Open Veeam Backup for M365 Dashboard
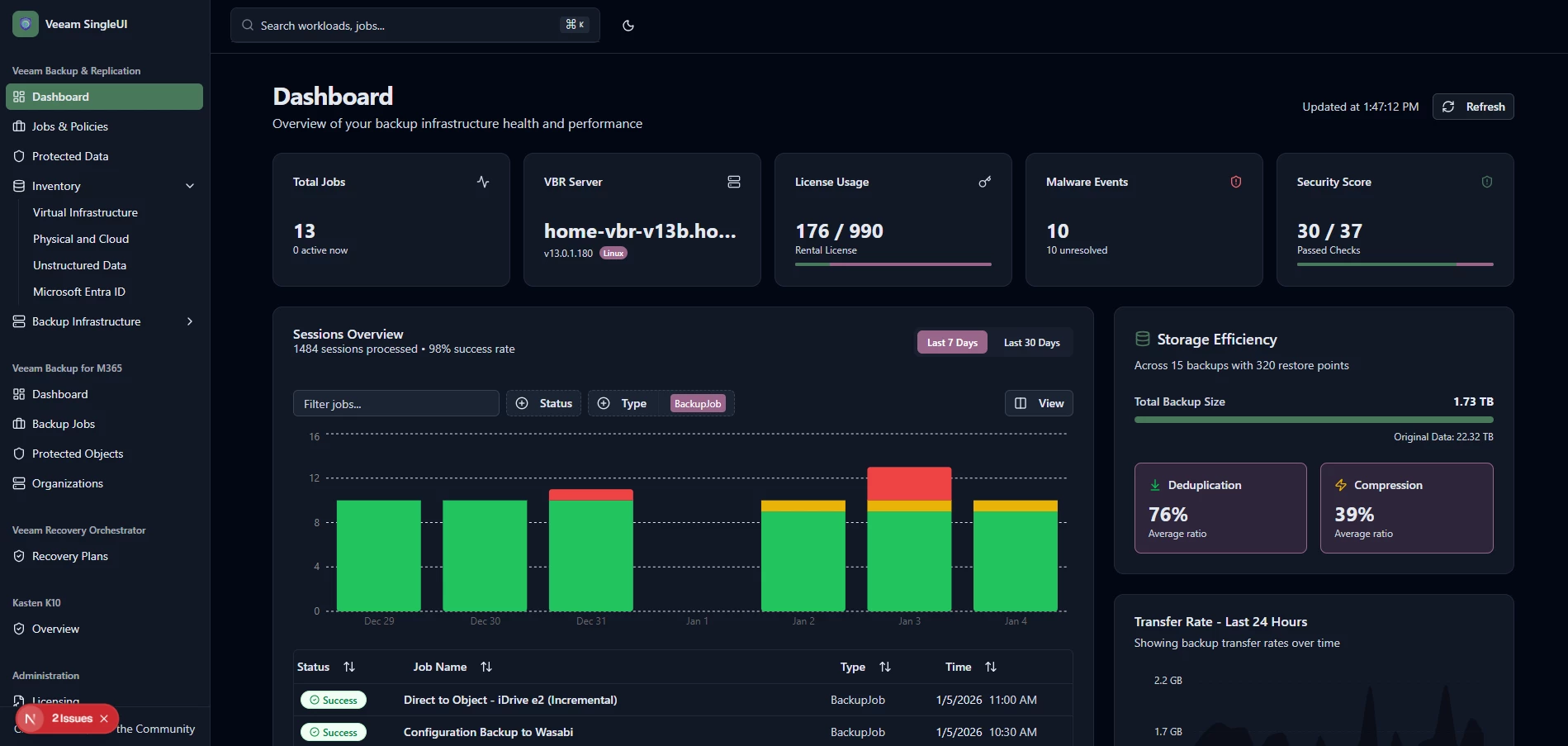This screenshot has height=746, width=1568. [x=104, y=394]
